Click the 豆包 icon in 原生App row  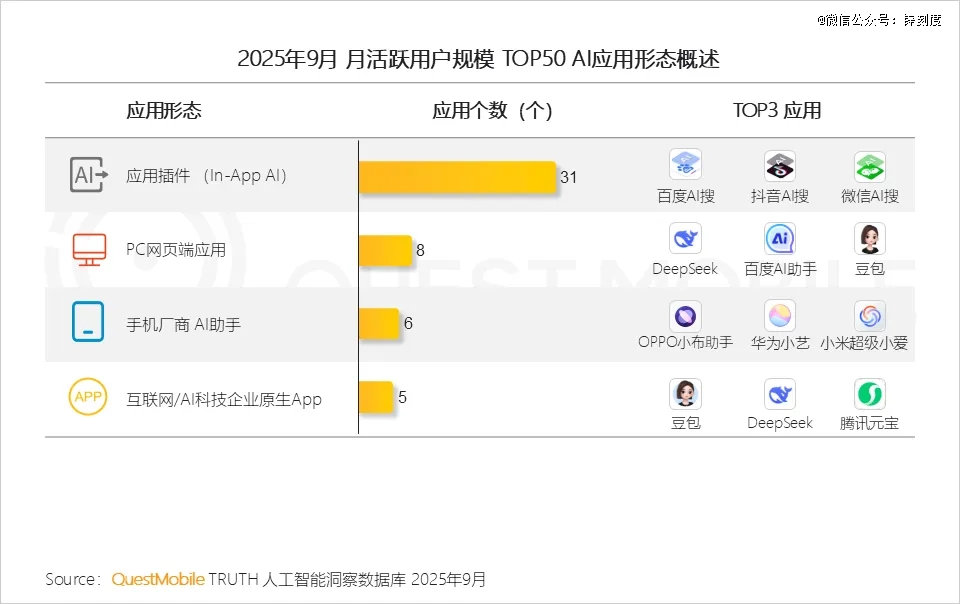tap(685, 394)
